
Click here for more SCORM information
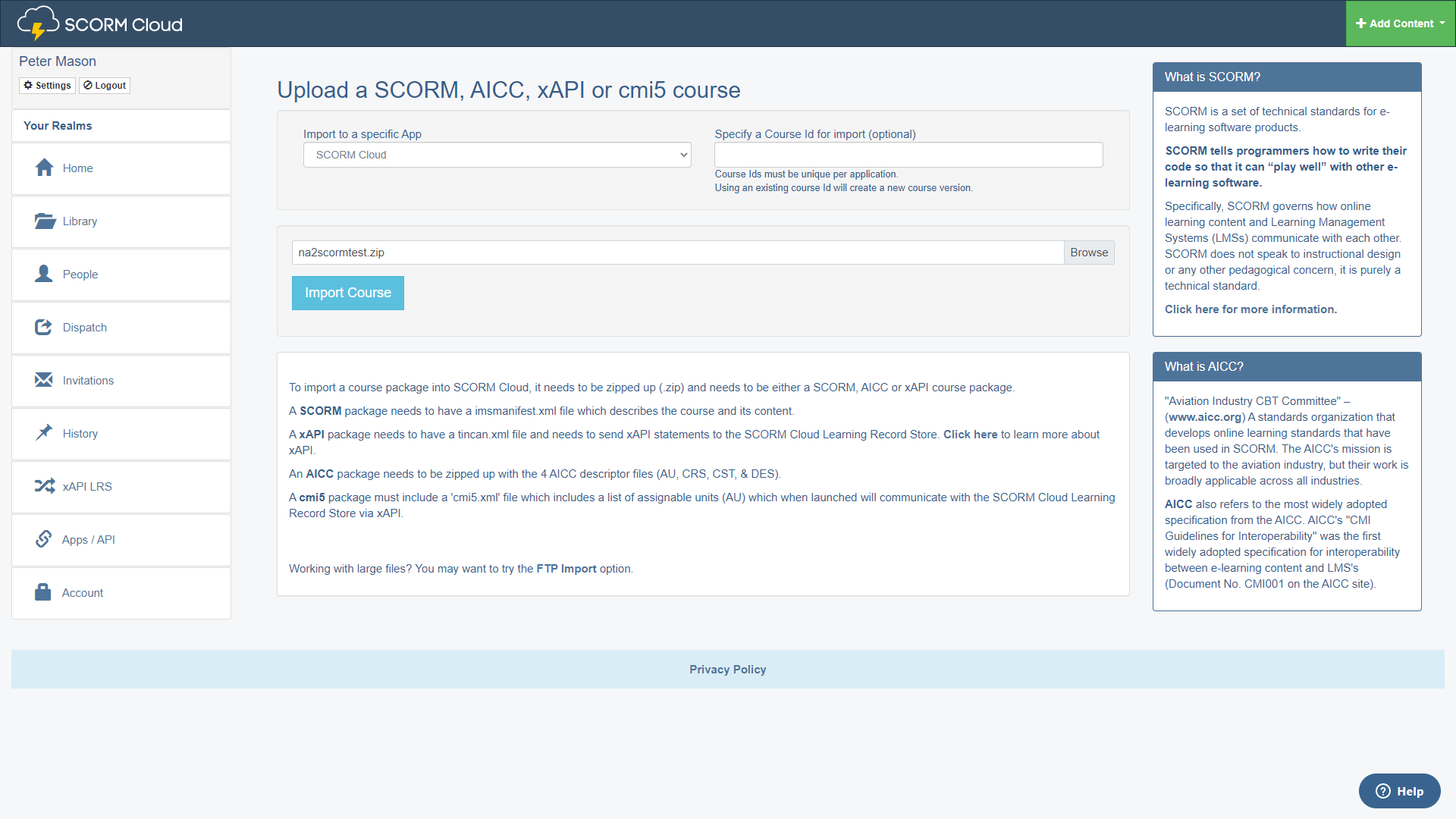pyautogui.click(x=1250, y=309)
